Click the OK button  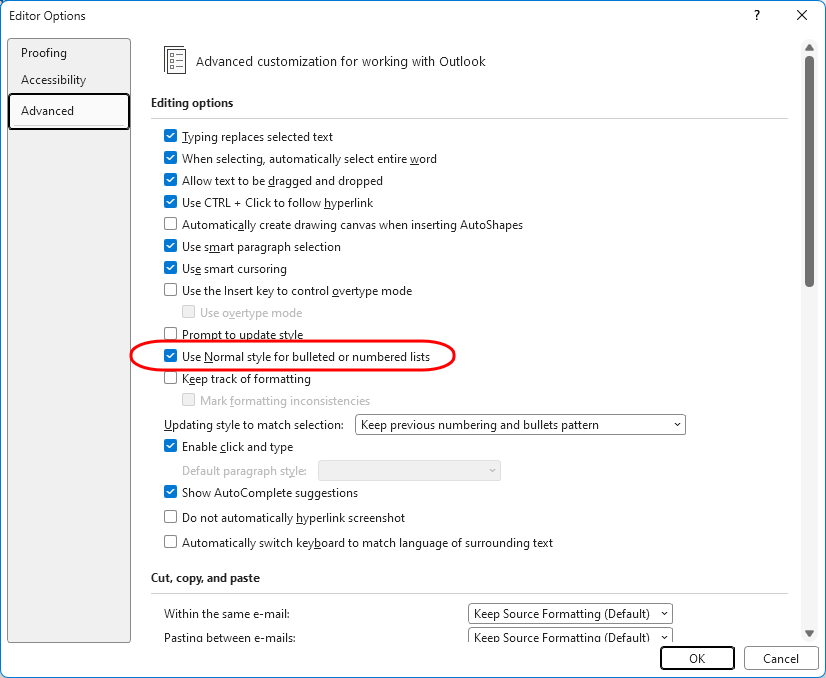(697, 659)
